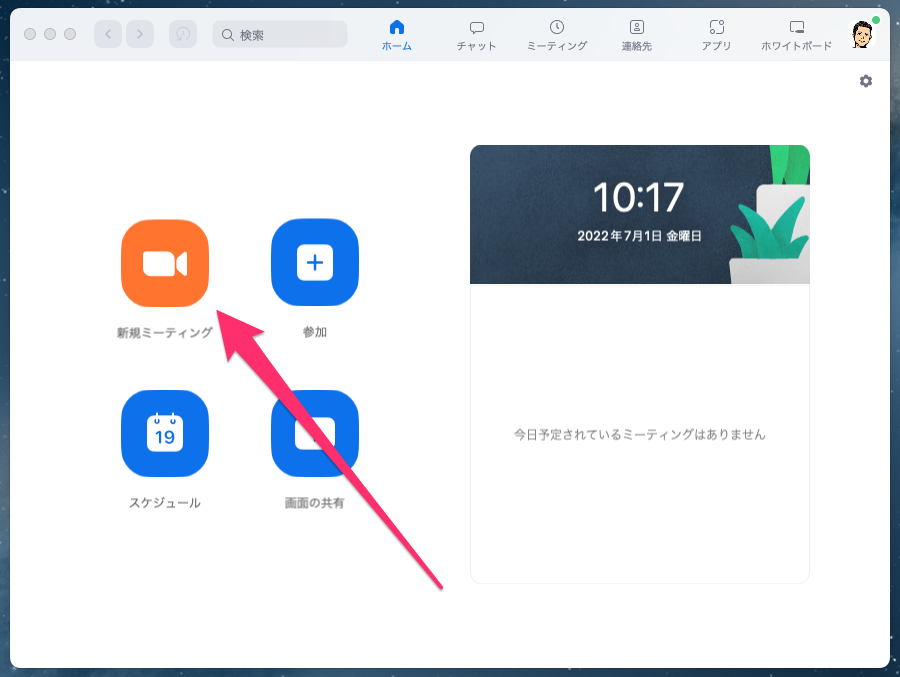
Task: Click the red close window button
Action: pyautogui.click(x=30, y=34)
